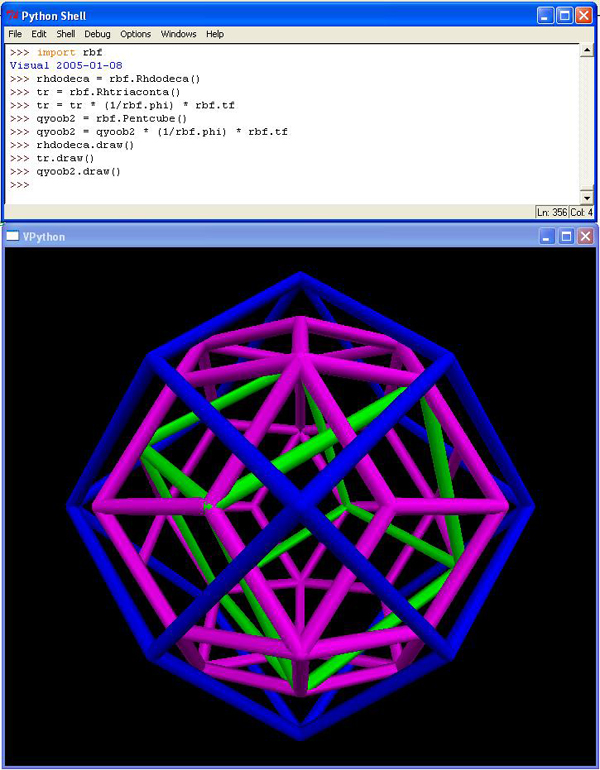
Task: Close the Python Shell window
Action: click(584, 16)
